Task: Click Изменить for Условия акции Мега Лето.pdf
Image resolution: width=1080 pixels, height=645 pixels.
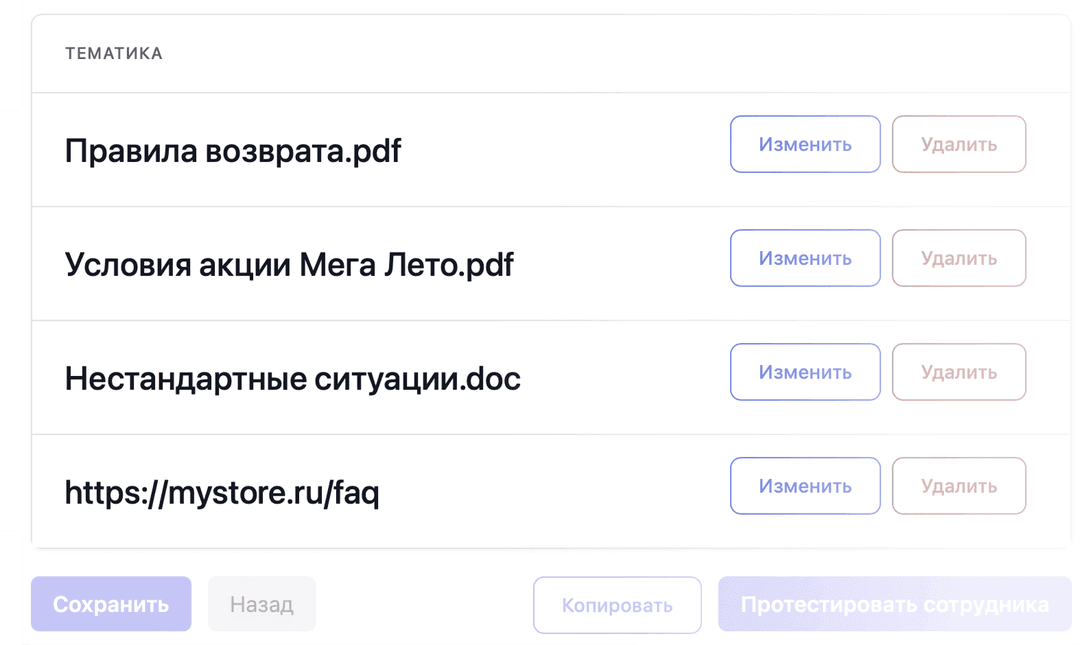Action: tap(805, 258)
